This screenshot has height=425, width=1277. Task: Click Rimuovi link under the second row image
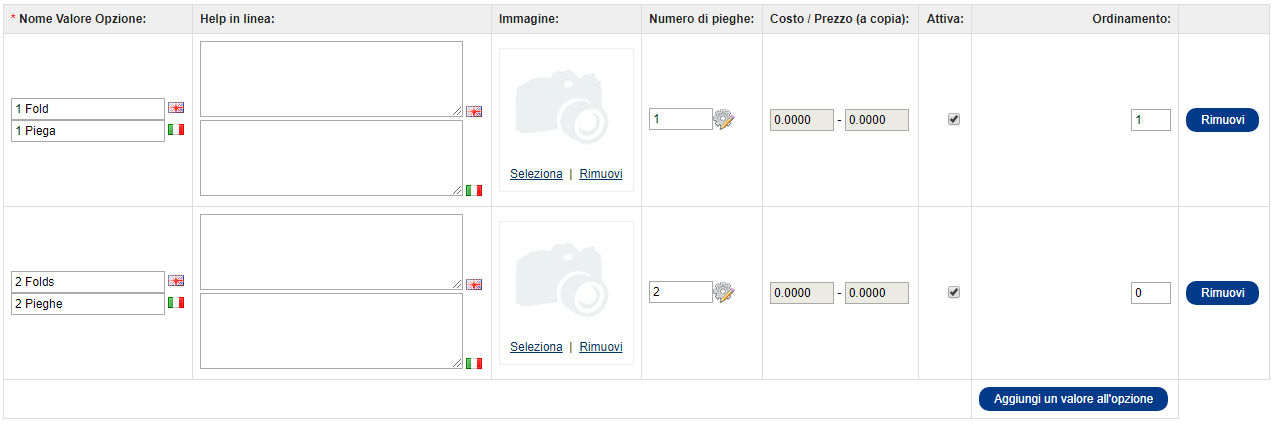click(601, 347)
